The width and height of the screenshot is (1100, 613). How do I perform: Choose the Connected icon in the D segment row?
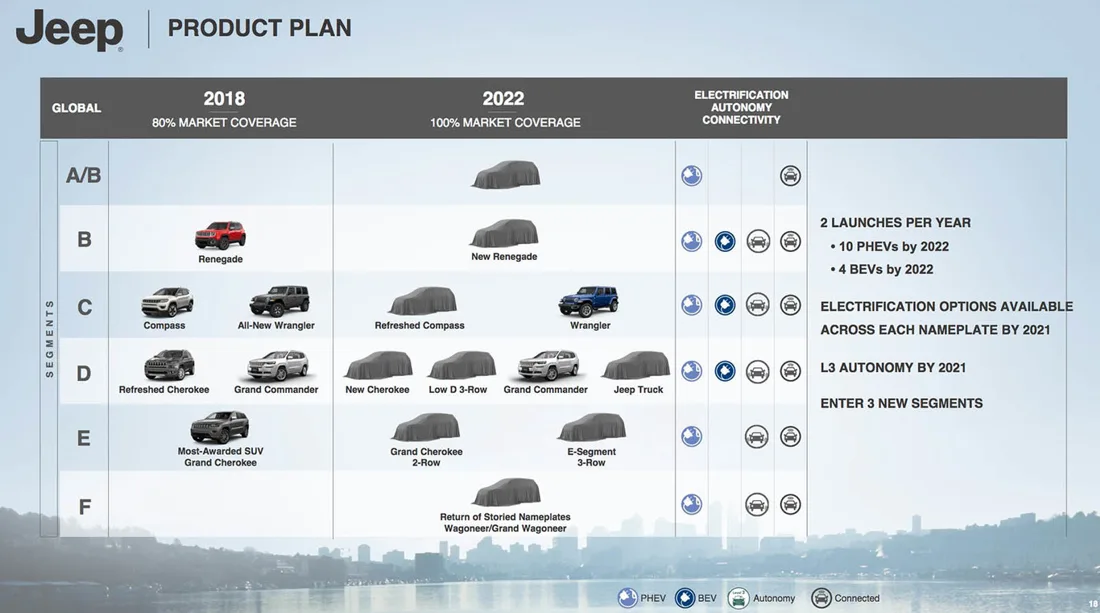(790, 371)
